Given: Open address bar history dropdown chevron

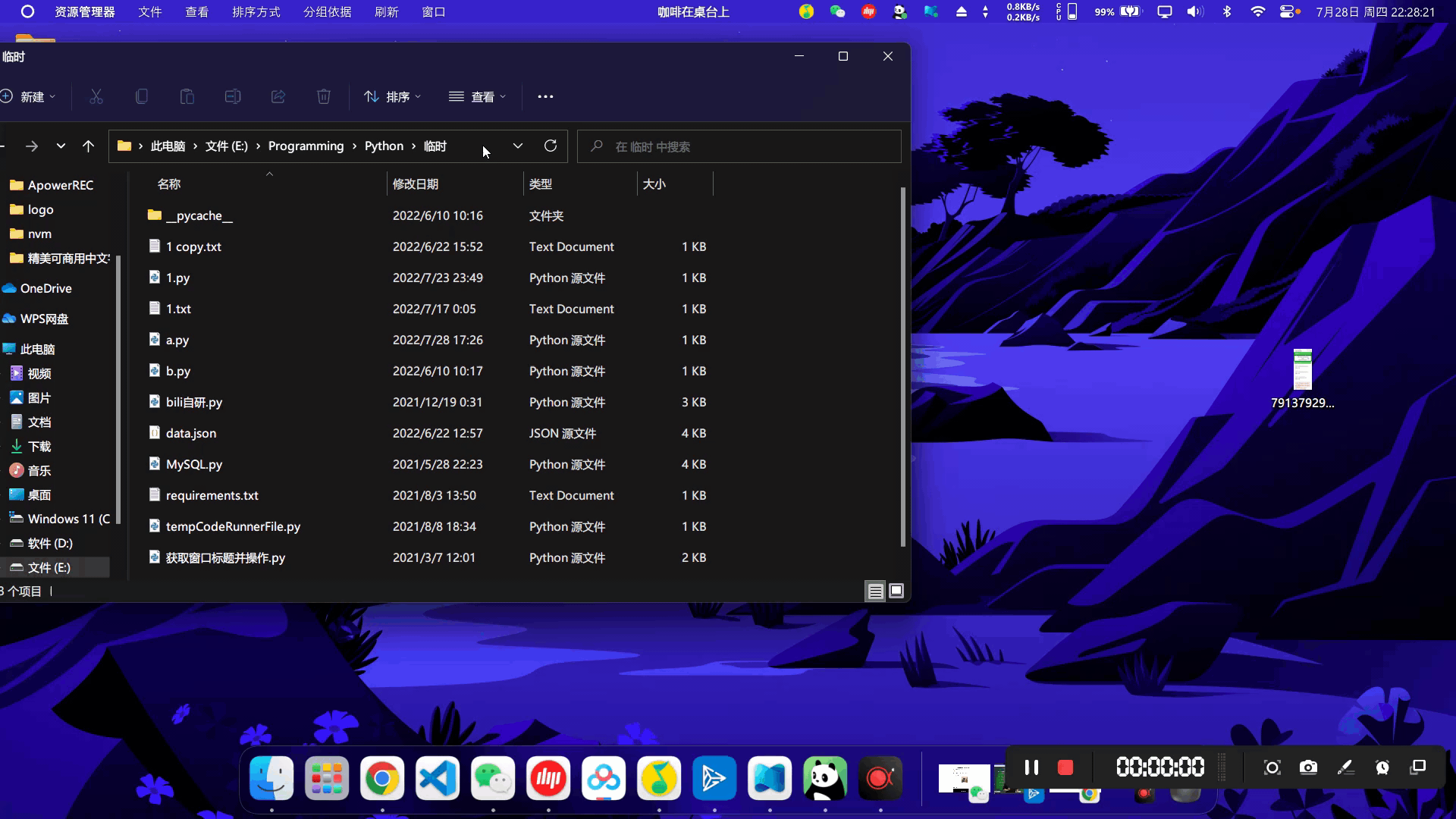Looking at the screenshot, I should click(x=518, y=146).
